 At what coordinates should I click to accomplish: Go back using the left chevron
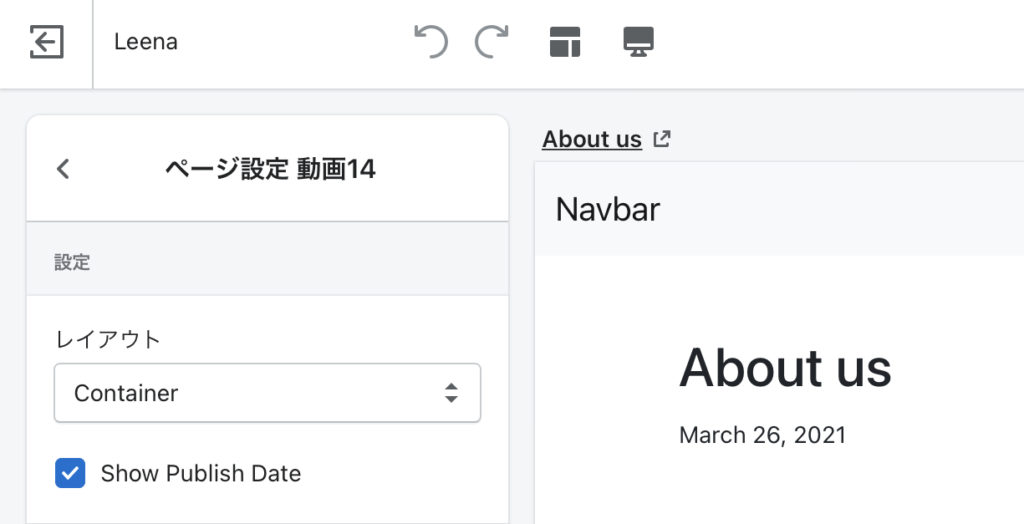pyautogui.click(x=63, y=169)
